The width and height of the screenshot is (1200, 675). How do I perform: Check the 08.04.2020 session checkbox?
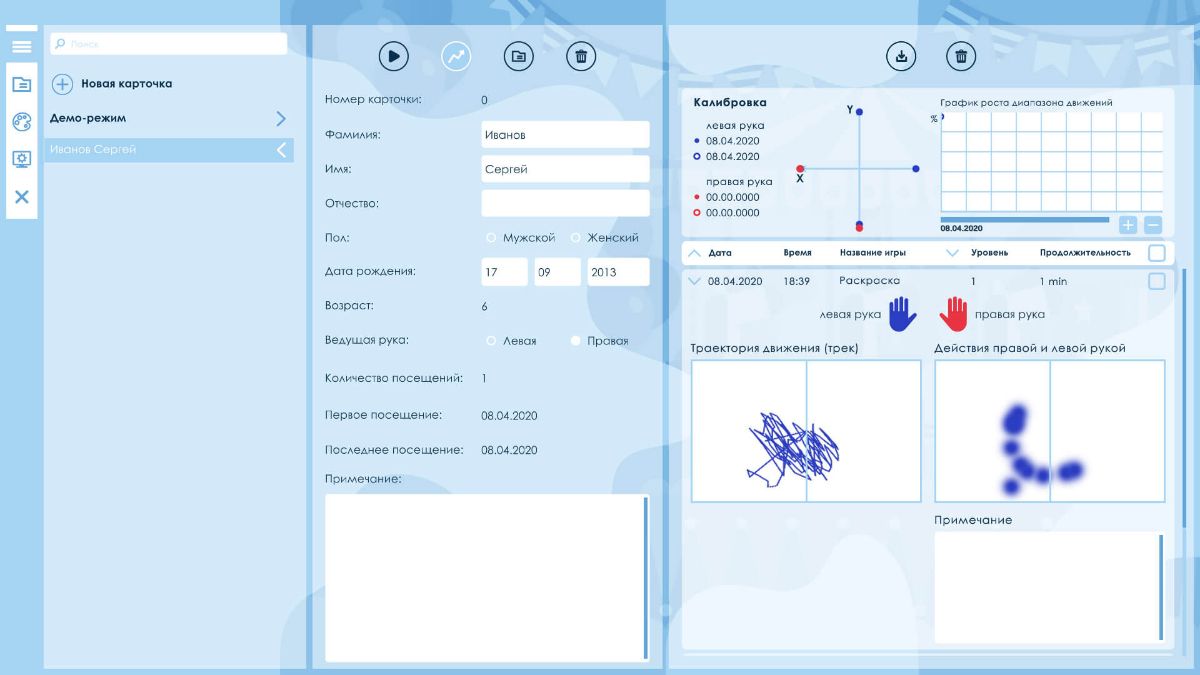tap(1157, 282)
